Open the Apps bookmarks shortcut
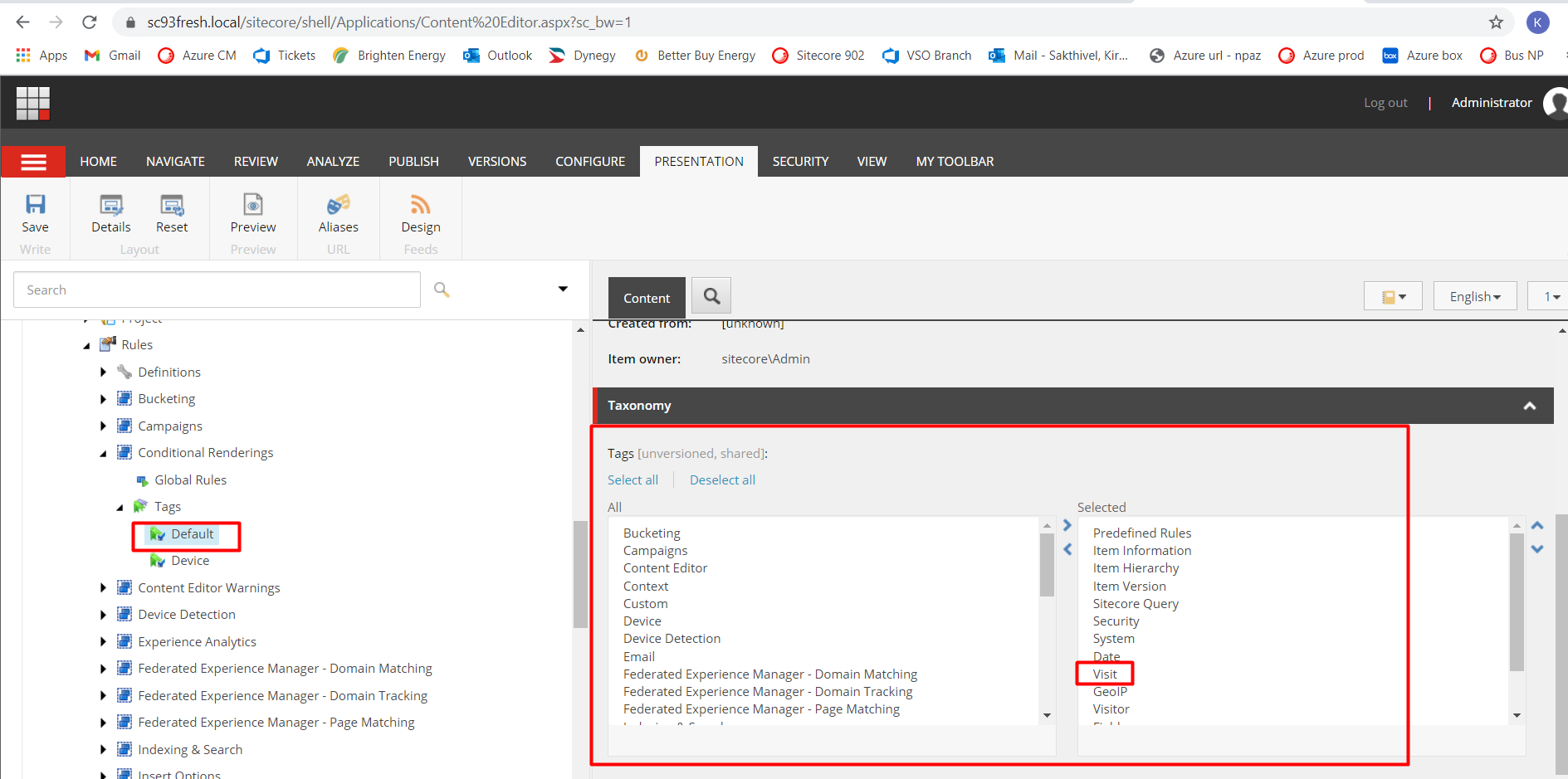This screenshot has height=779, width=1568. 42,56
